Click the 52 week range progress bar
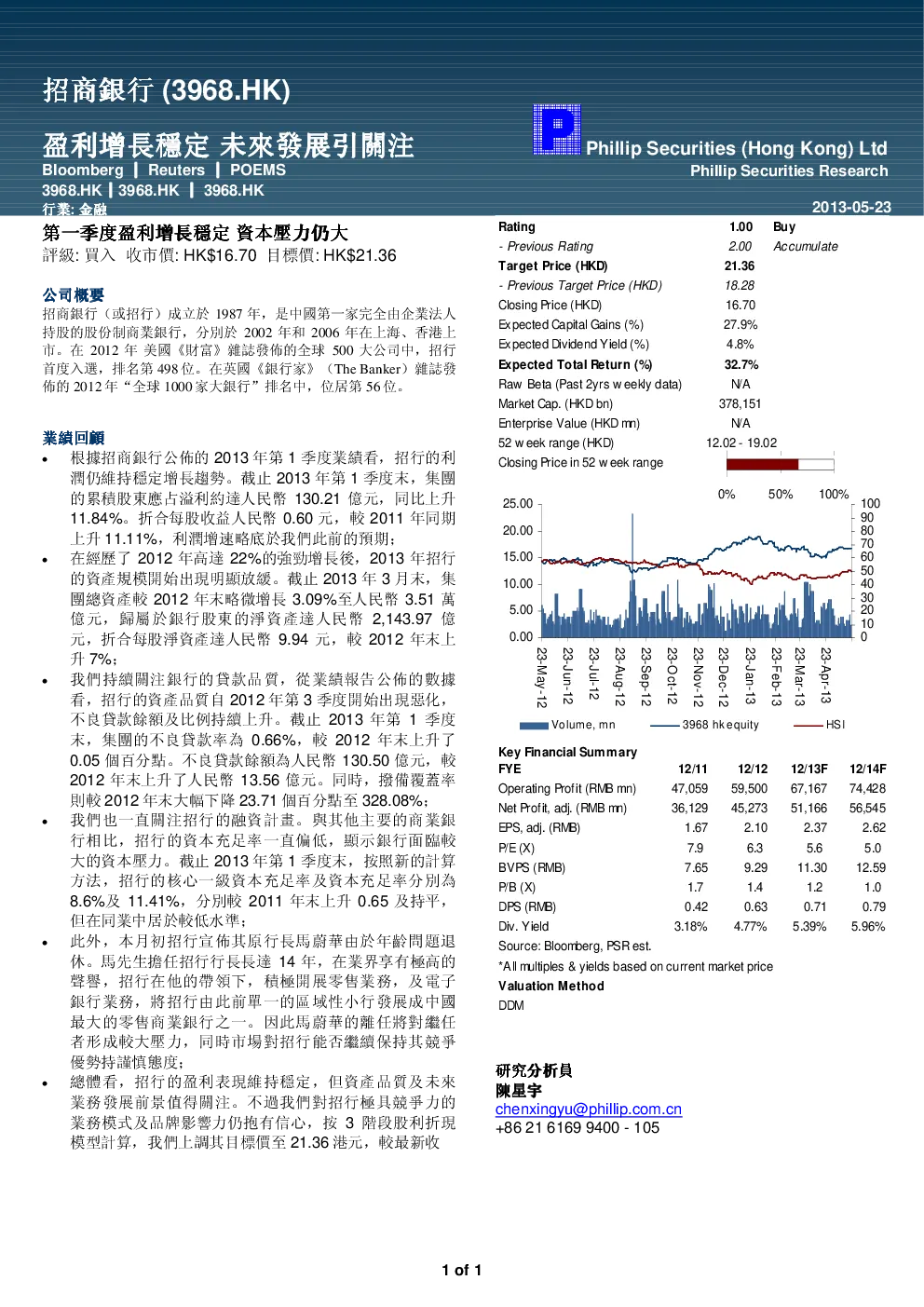Image resolution: width=924 pixels, height=1307 pixels. (780, 464)
